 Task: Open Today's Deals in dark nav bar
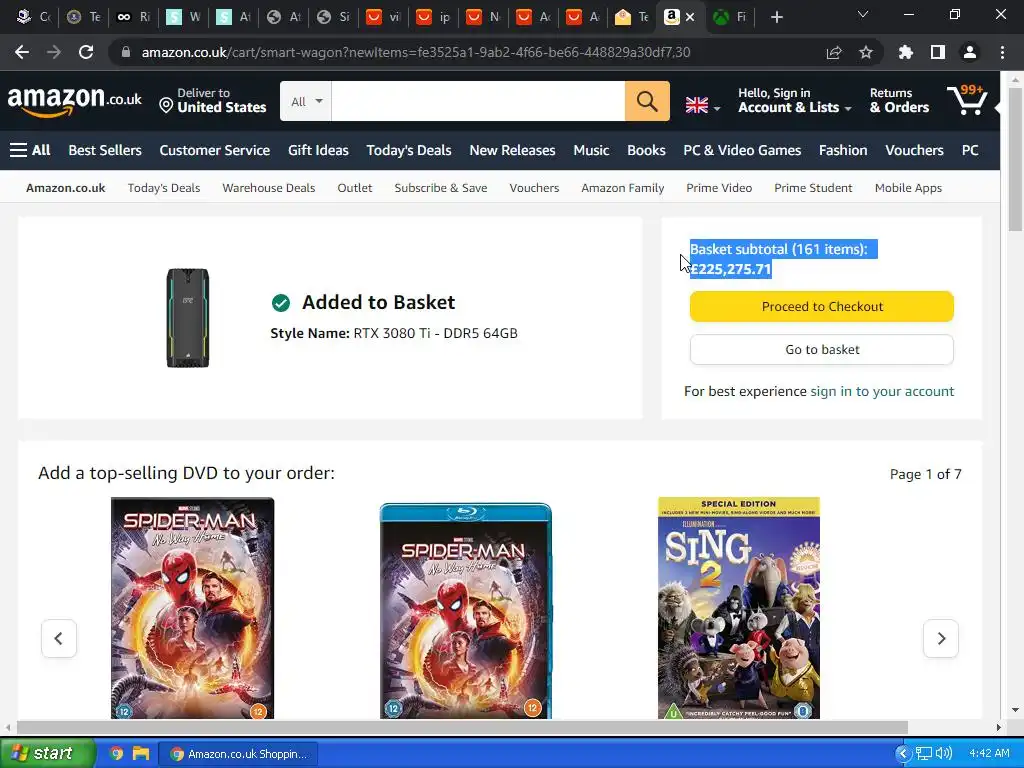[409, 150]
